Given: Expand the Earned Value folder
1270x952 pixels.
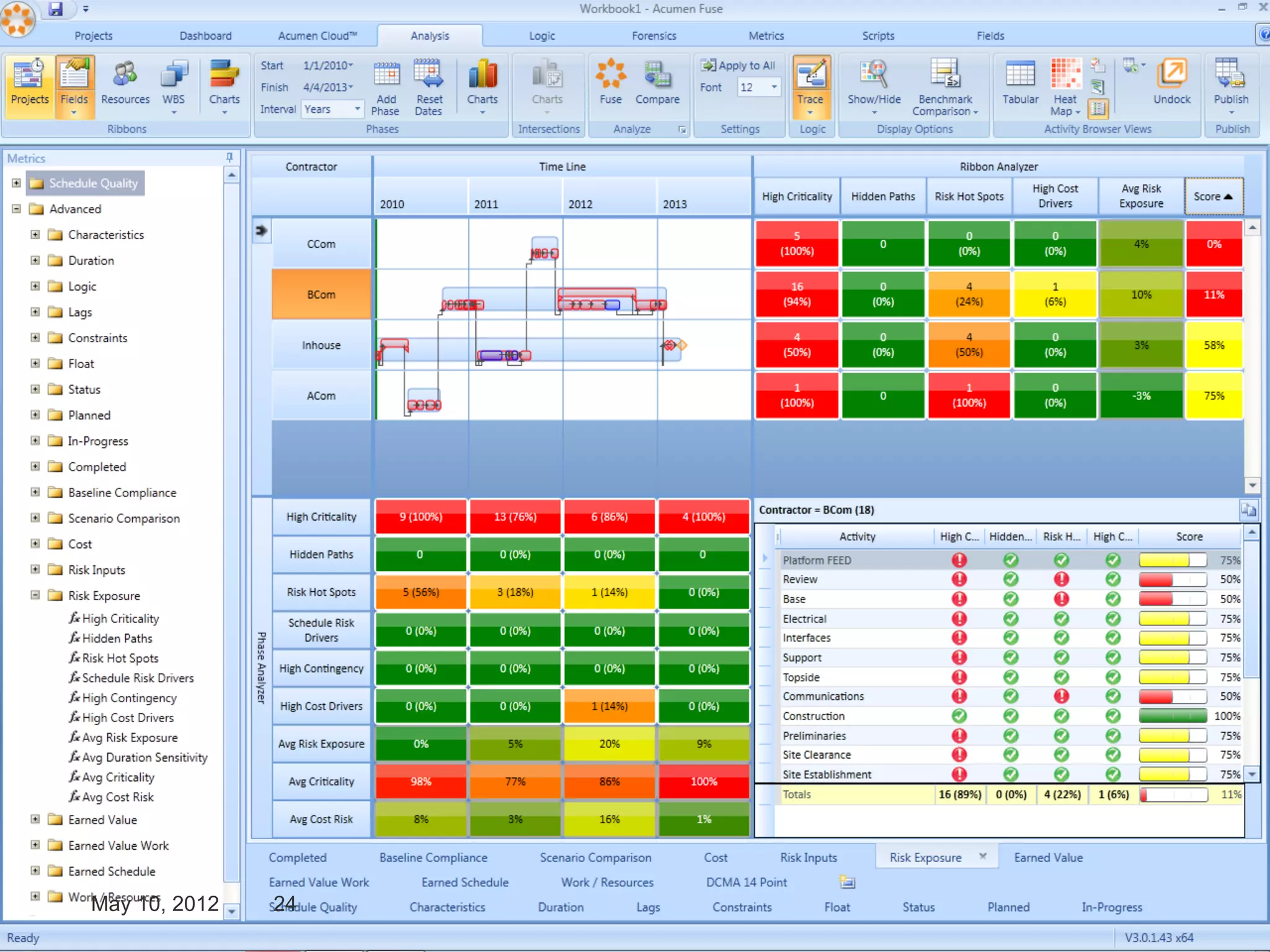Looking at the screenshot, I should pyautogui.click(x=35, y=819).
